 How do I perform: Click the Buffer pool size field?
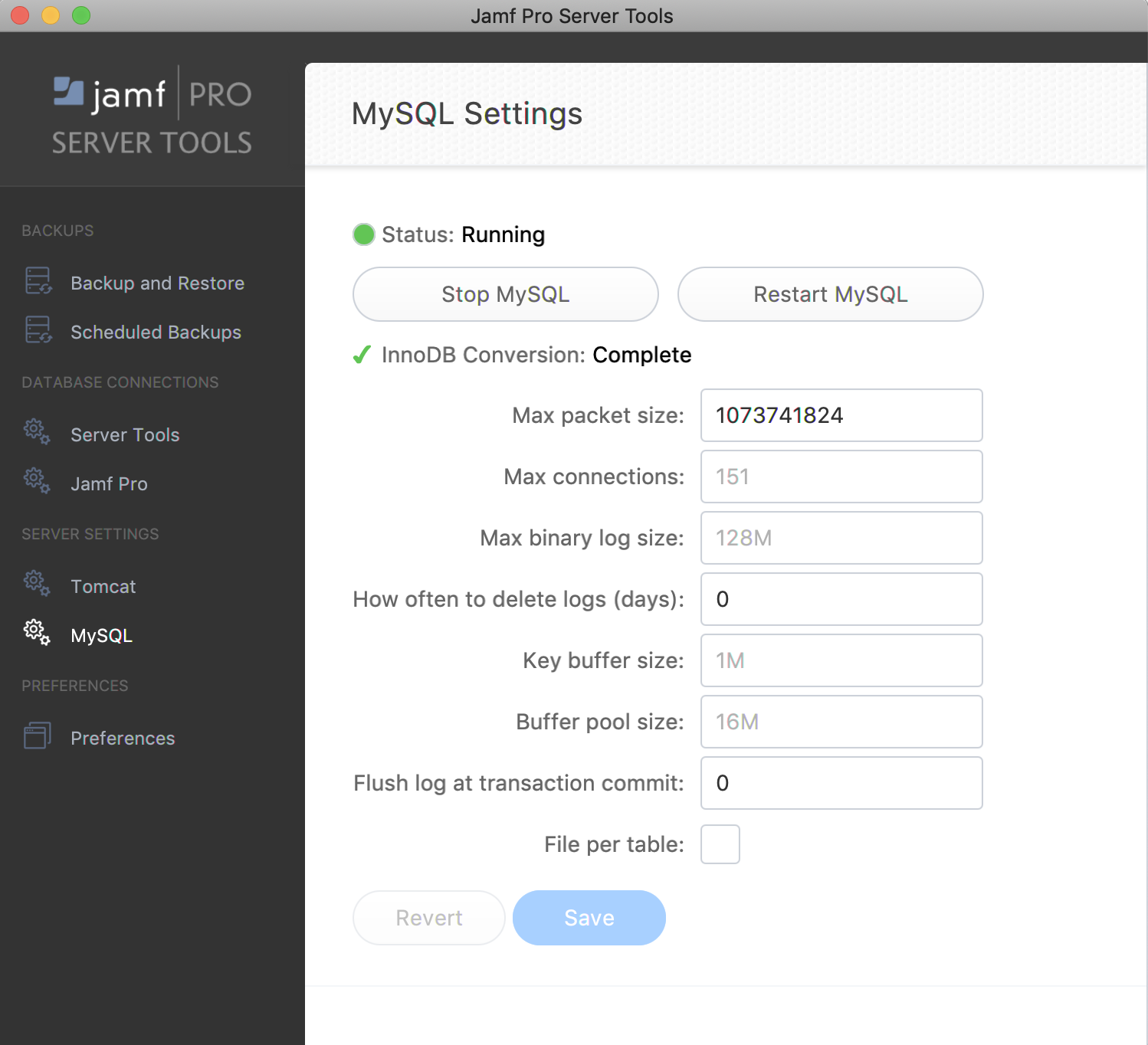tap(841, 722)
